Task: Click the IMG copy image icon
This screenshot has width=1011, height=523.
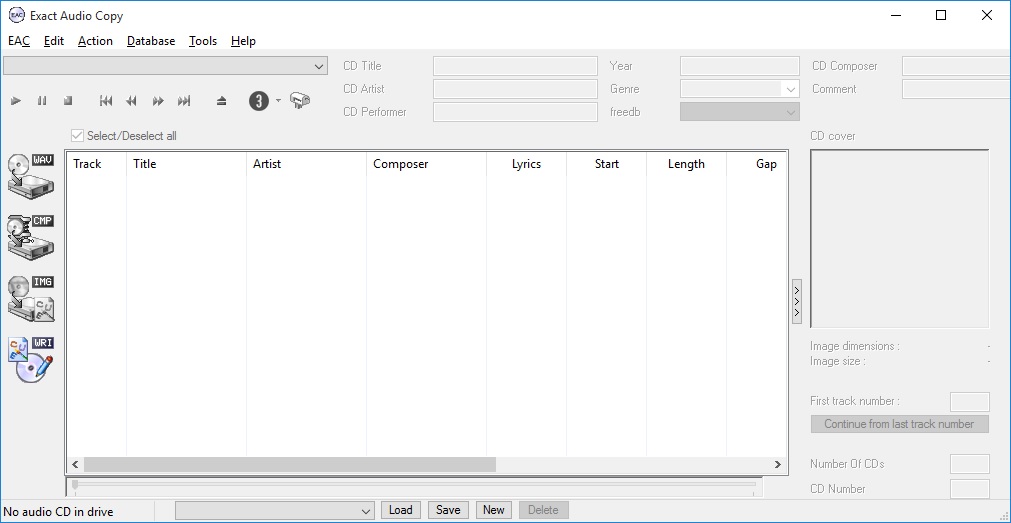Action: [31, 299]
